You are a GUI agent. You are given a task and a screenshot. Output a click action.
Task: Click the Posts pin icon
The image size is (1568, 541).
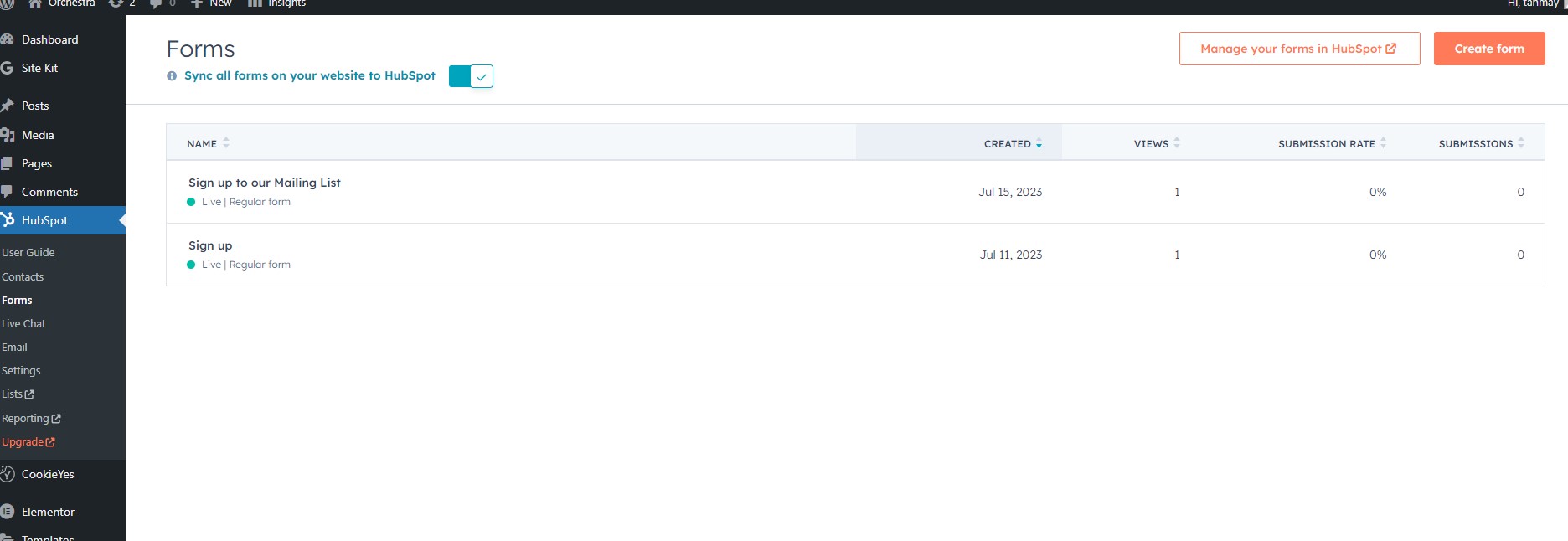click(8, 106)
